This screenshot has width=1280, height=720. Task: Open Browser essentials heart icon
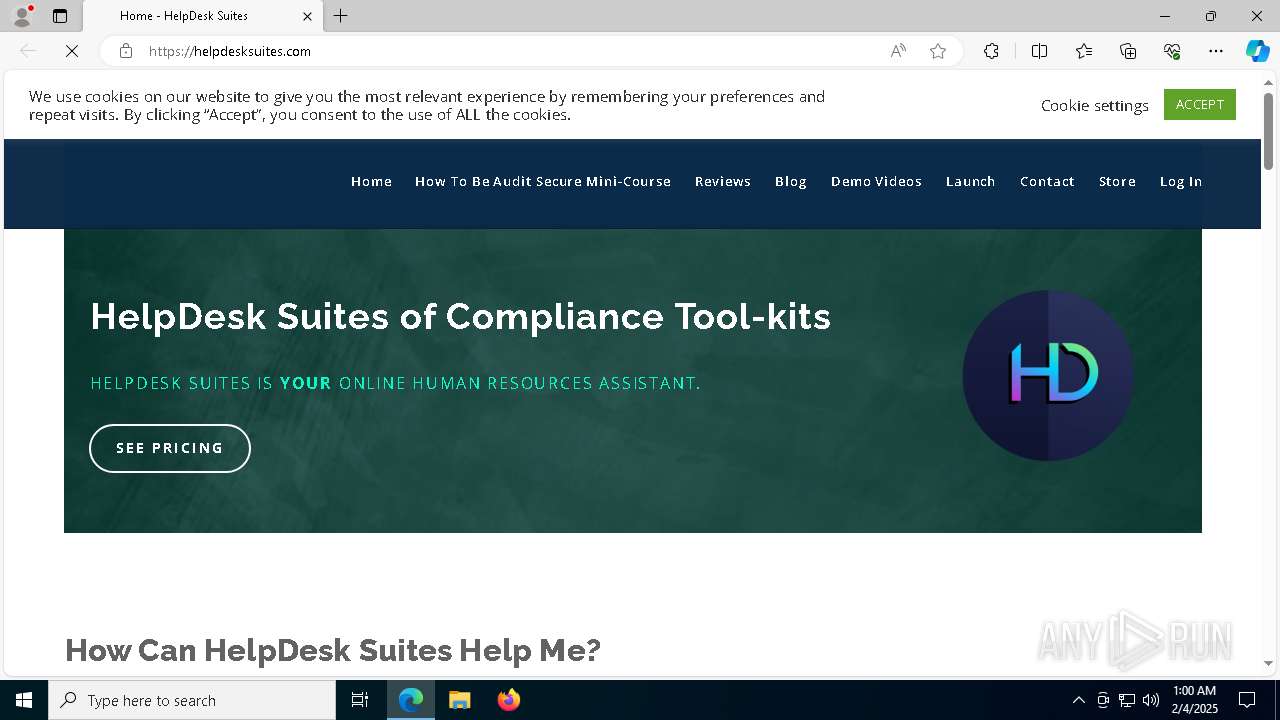1172,51
